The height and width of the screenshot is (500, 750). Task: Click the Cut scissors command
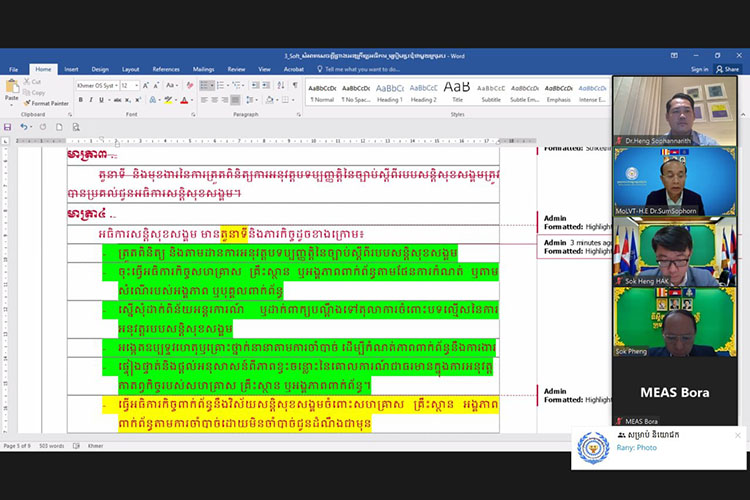tap(32, 82)
